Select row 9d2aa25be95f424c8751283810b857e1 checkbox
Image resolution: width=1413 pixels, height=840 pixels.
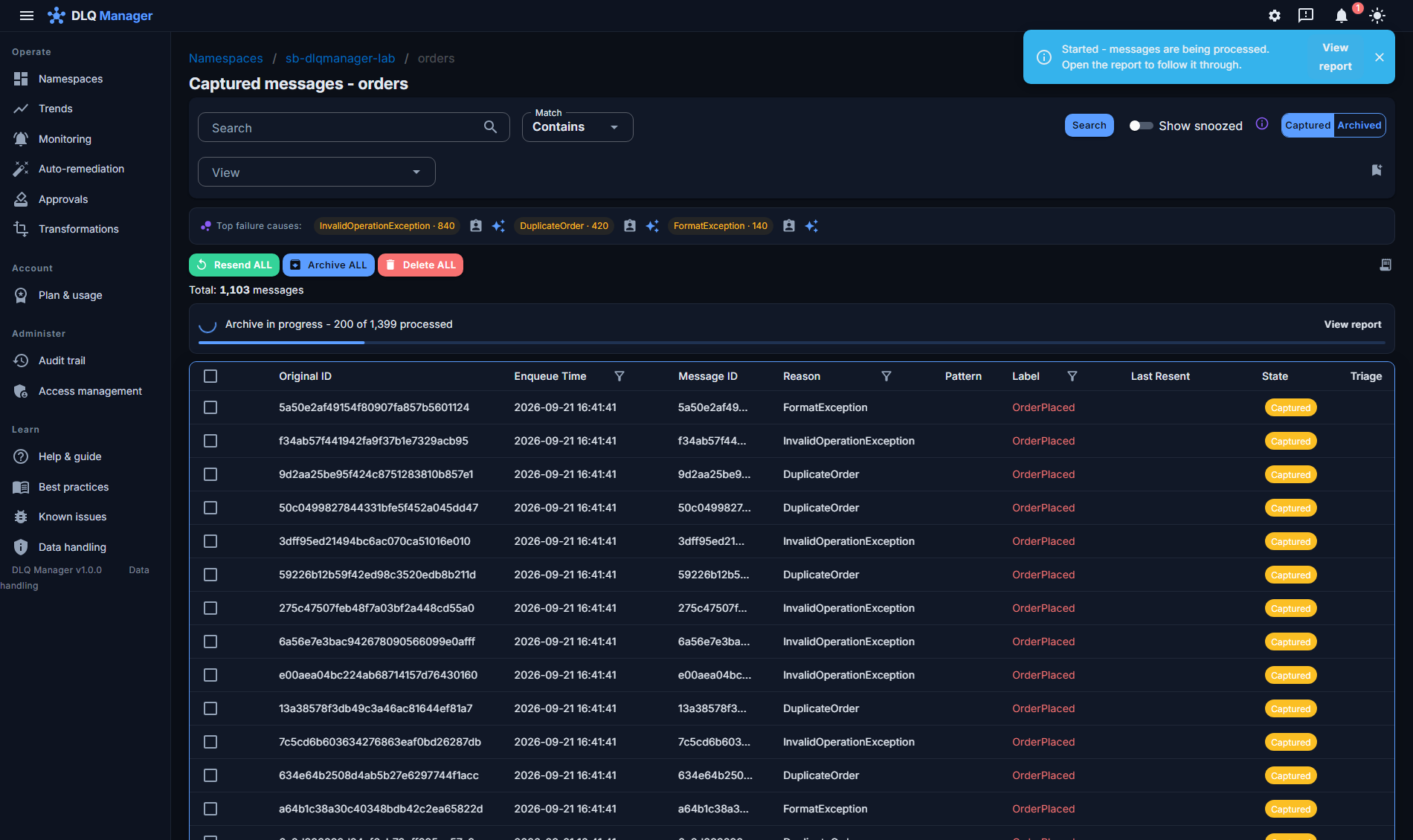(x=210, y=474)
